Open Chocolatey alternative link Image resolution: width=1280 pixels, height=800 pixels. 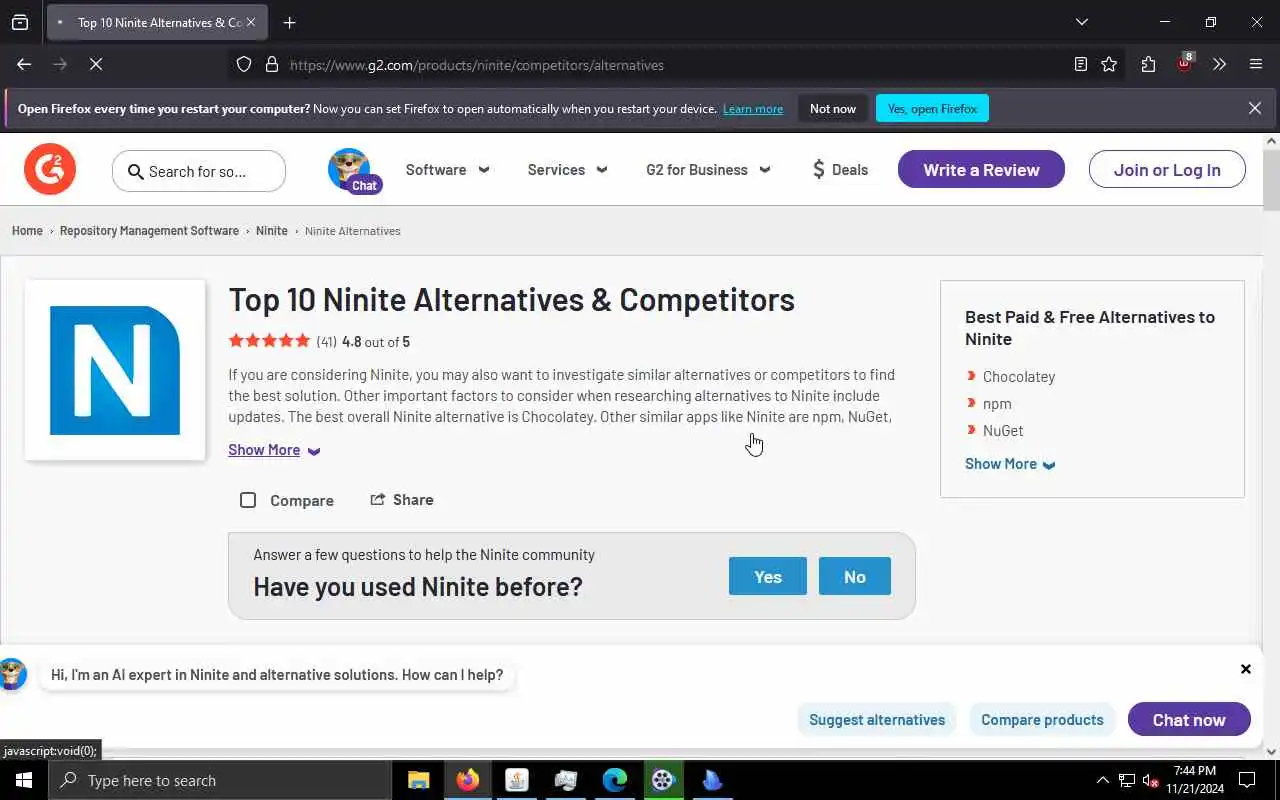click(x=1019, y=377)
